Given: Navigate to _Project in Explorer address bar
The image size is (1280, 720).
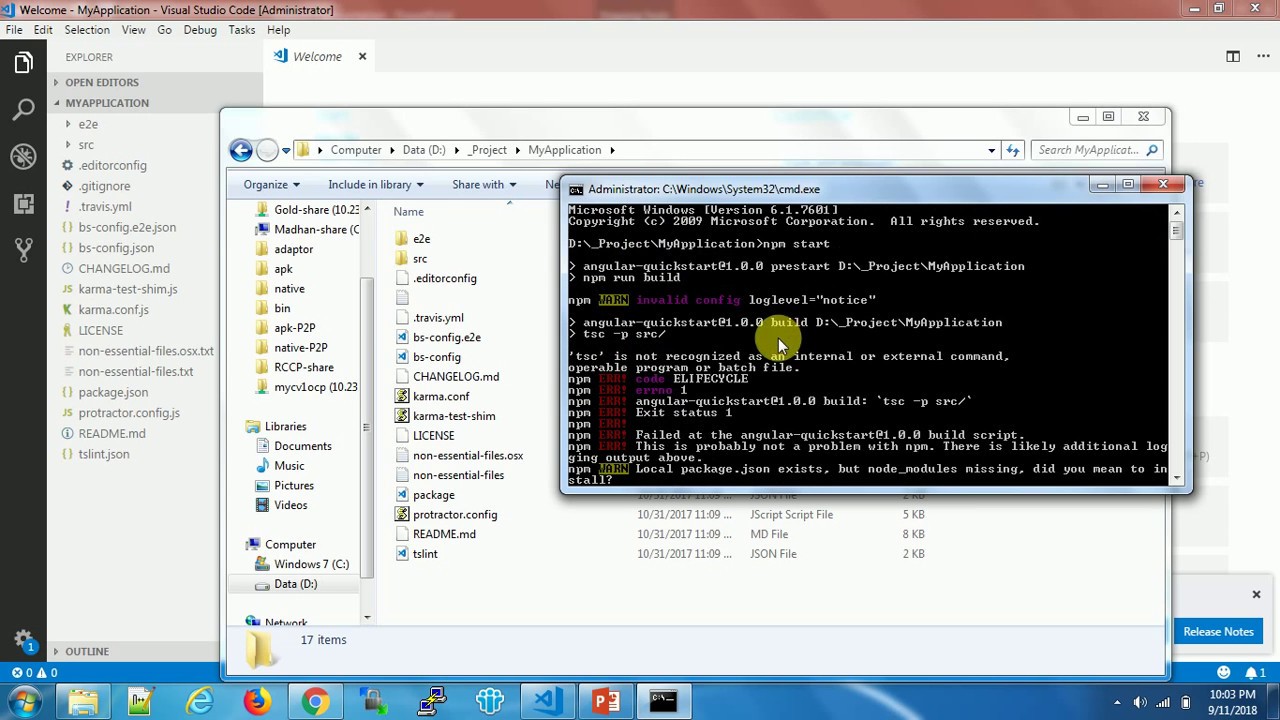Looking at the screenshot, I should click(488, 150).
